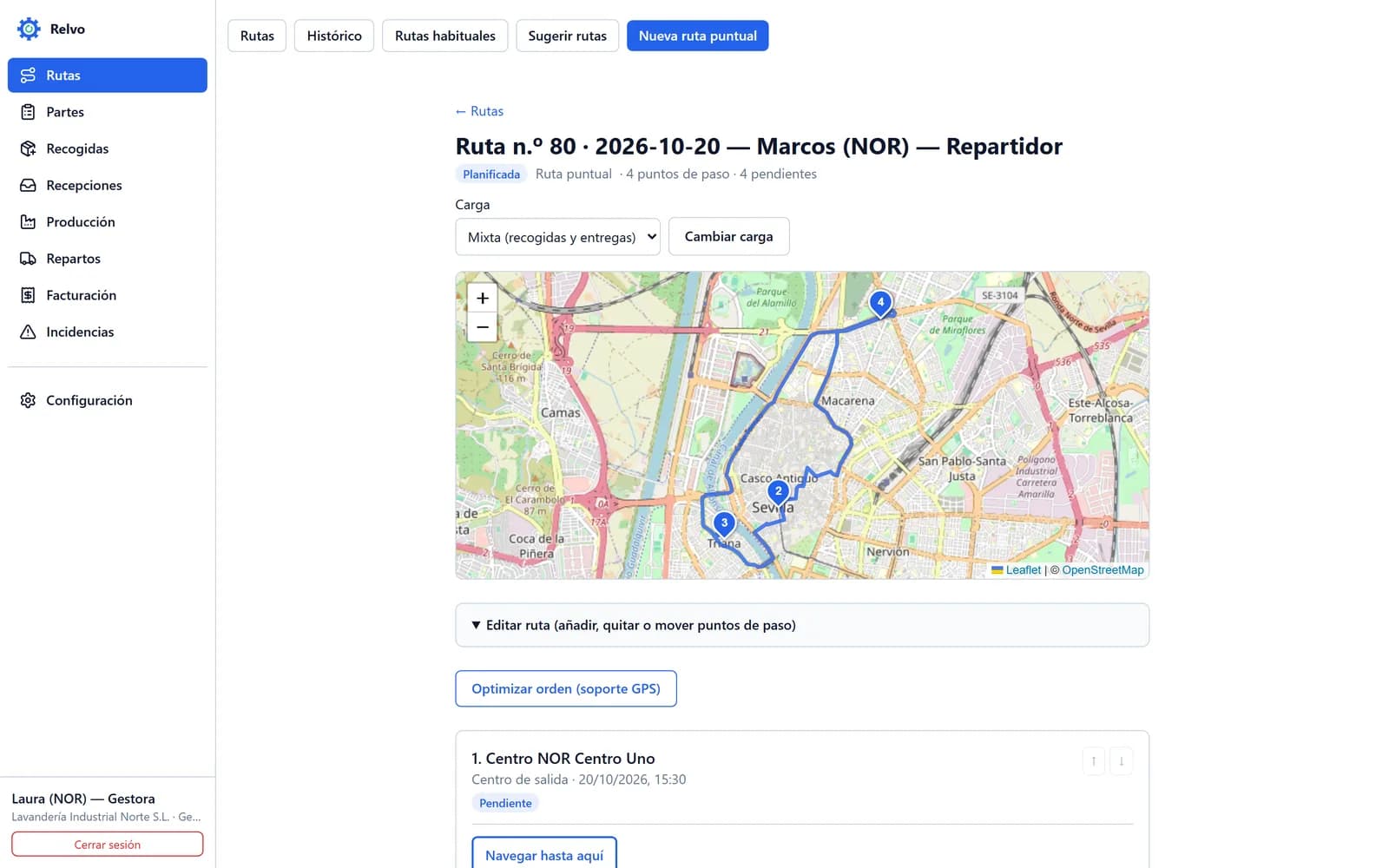Zoom out on the map
This screenshot has width=1389, height=868.
click(483, 326)
